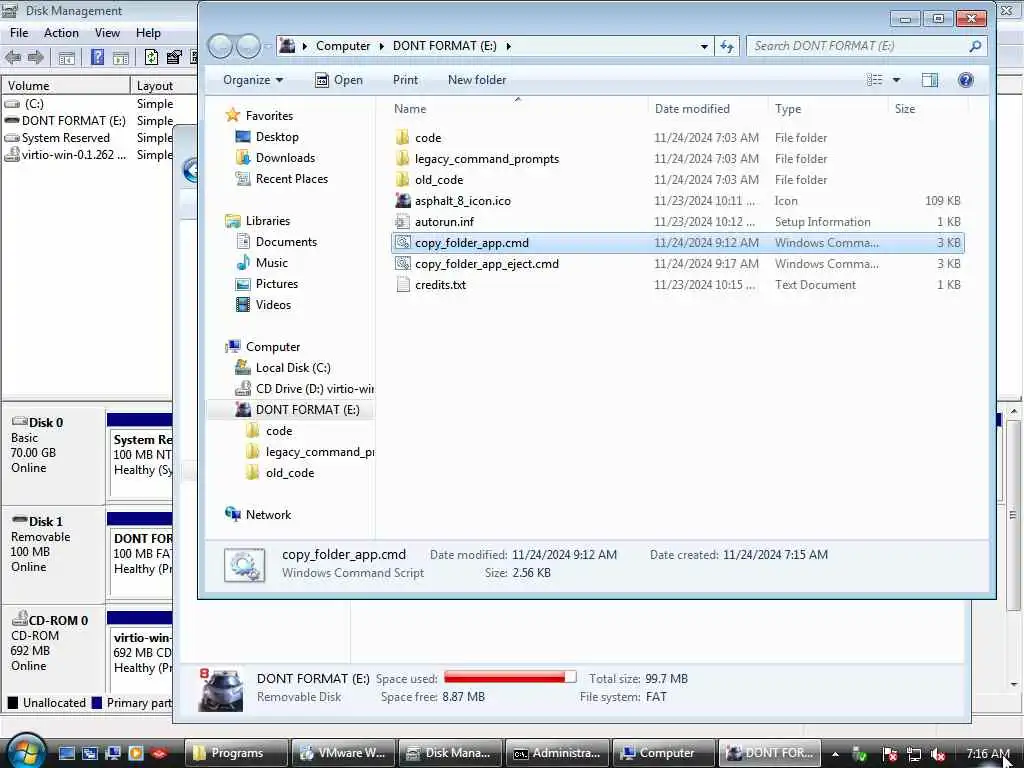Viewport: 1024px width, 768px height.
Task: Create a New folder
Action: point(477,80)
